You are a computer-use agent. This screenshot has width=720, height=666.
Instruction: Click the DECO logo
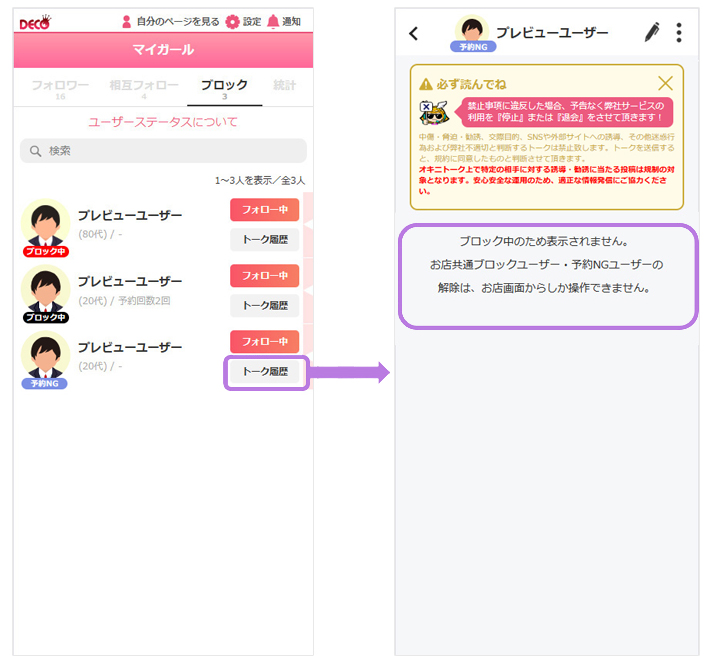pos(35,21)
